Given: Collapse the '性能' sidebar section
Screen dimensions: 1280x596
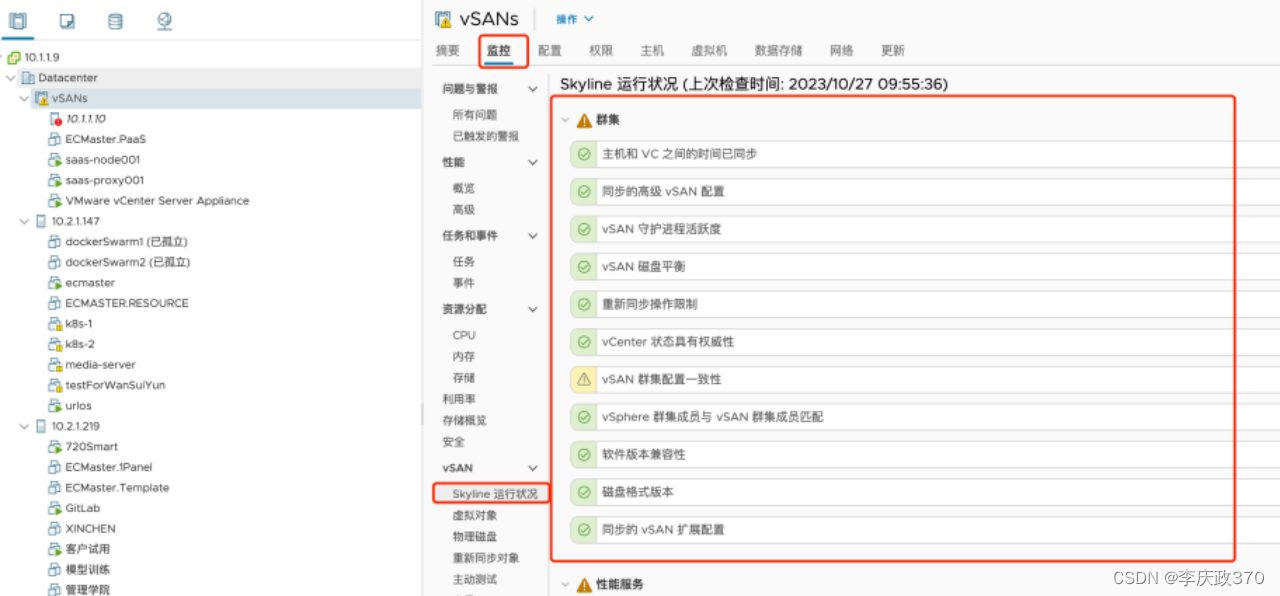Looking at the screenshot, I should point(532,162).
